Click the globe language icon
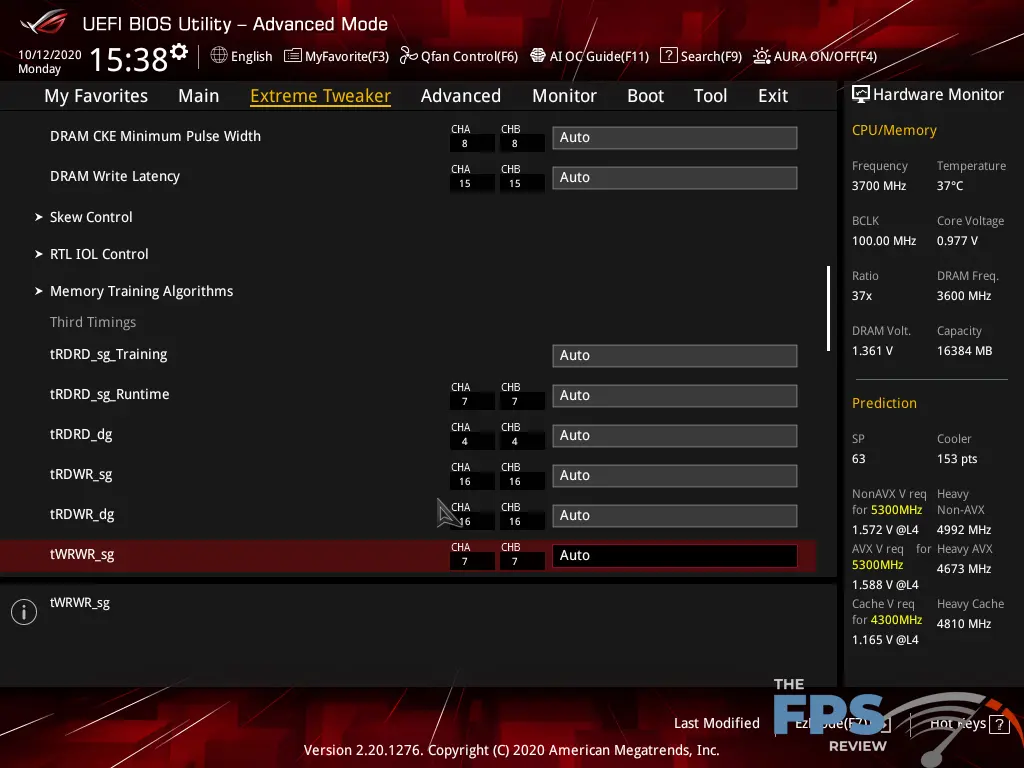 click(x=219, y=56)
